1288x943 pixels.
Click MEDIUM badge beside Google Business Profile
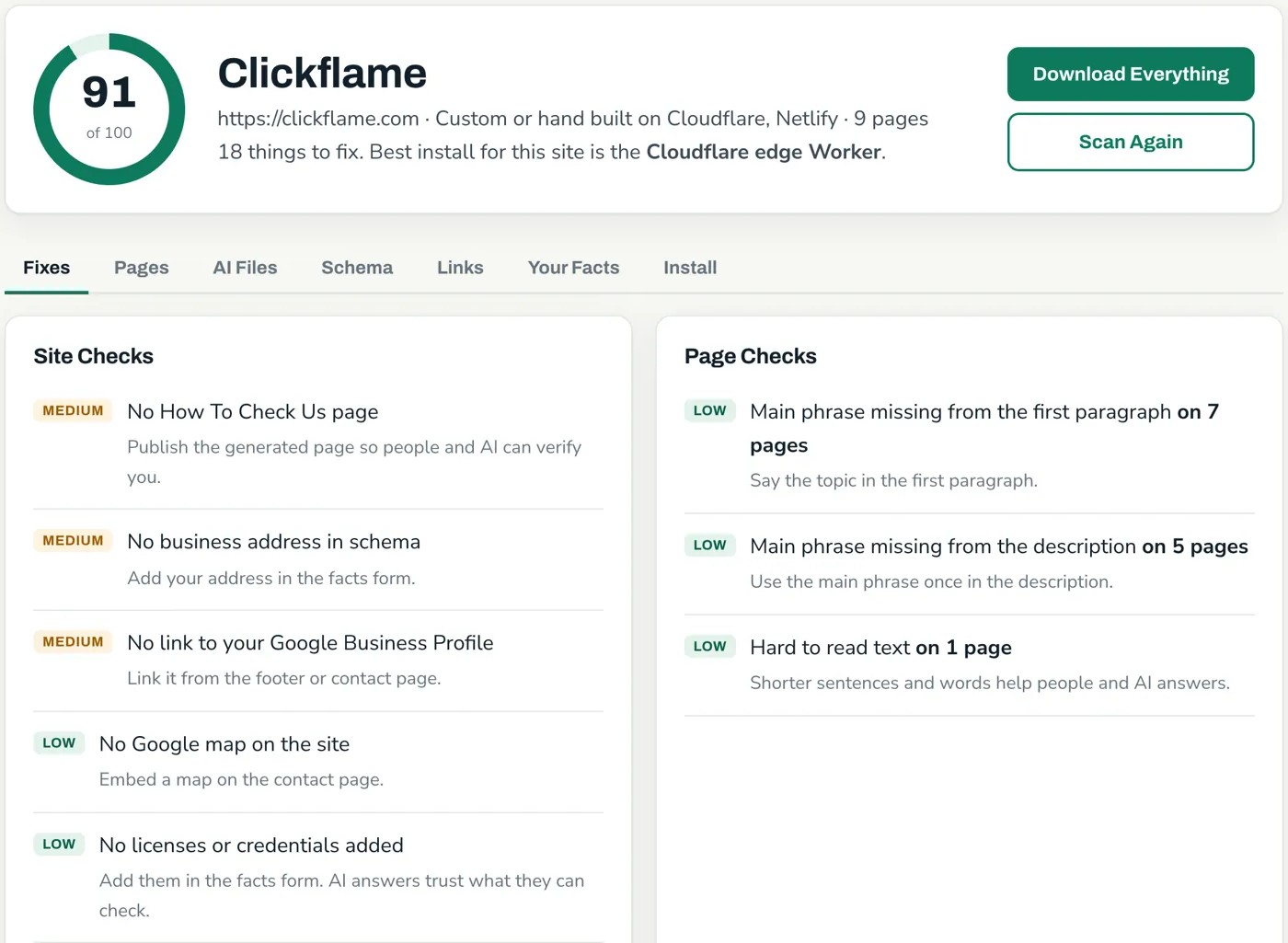coord(73,641)
